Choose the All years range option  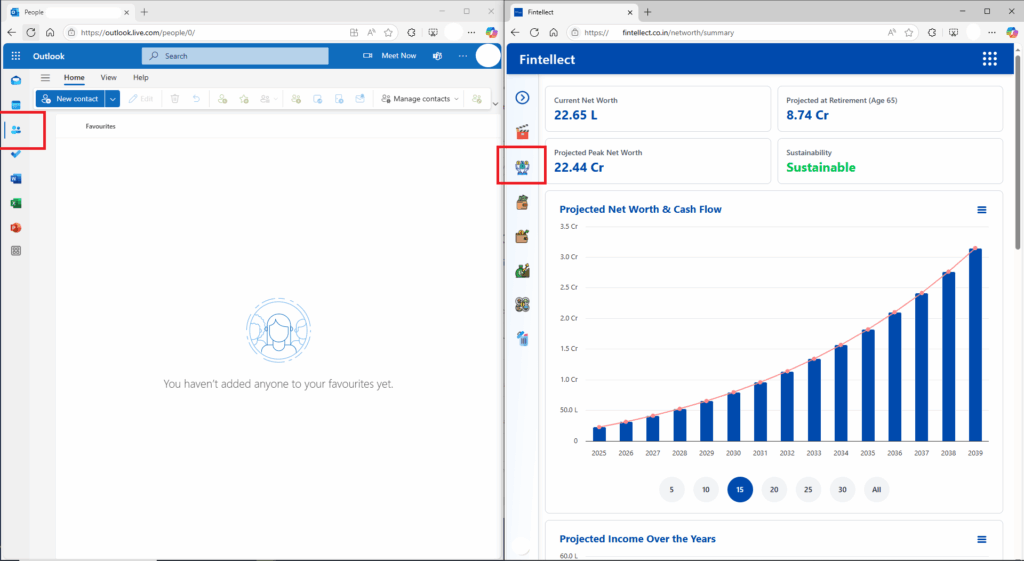(876, 490)
